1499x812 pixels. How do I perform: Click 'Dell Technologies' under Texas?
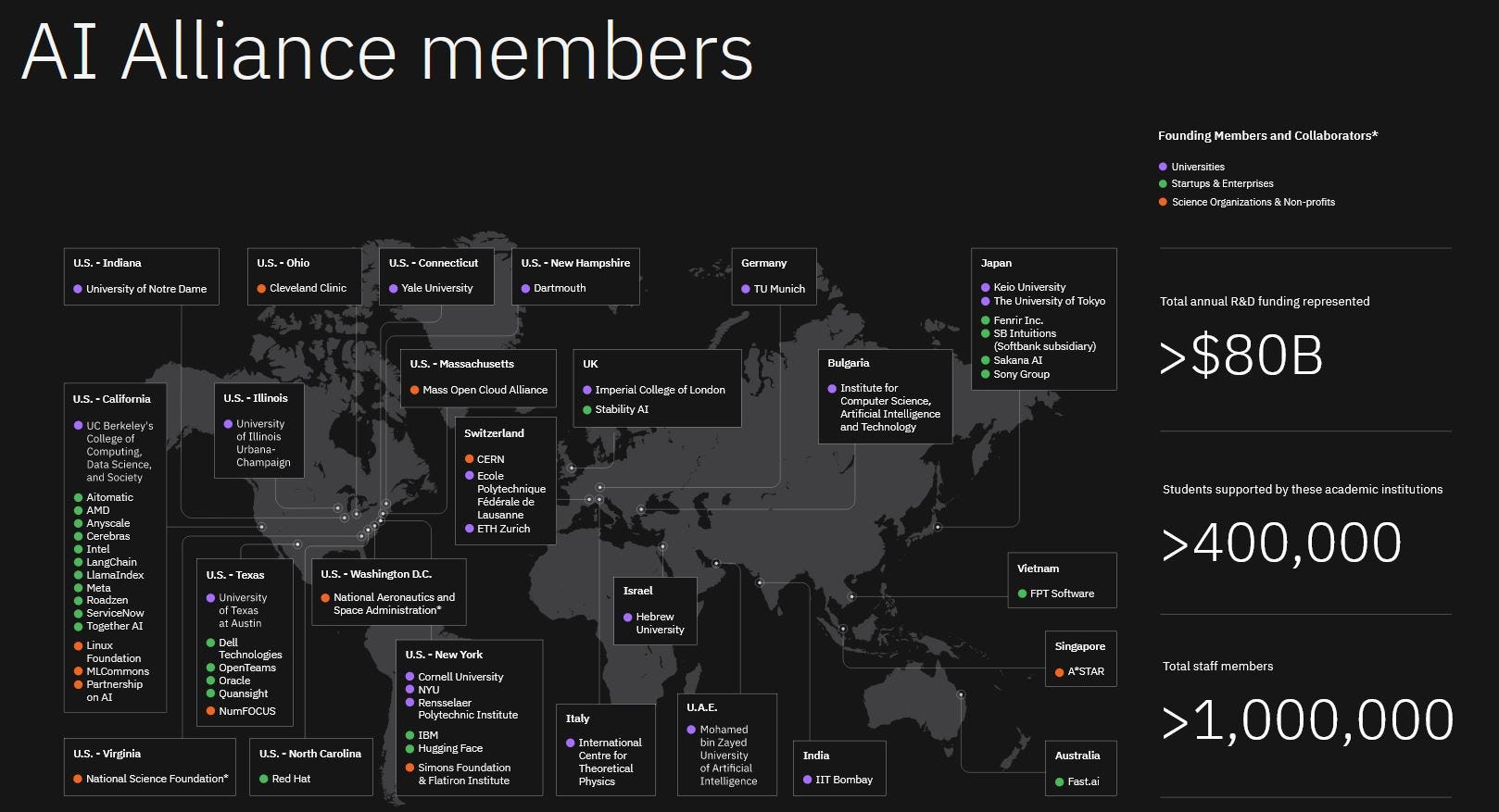pos(250,648)
